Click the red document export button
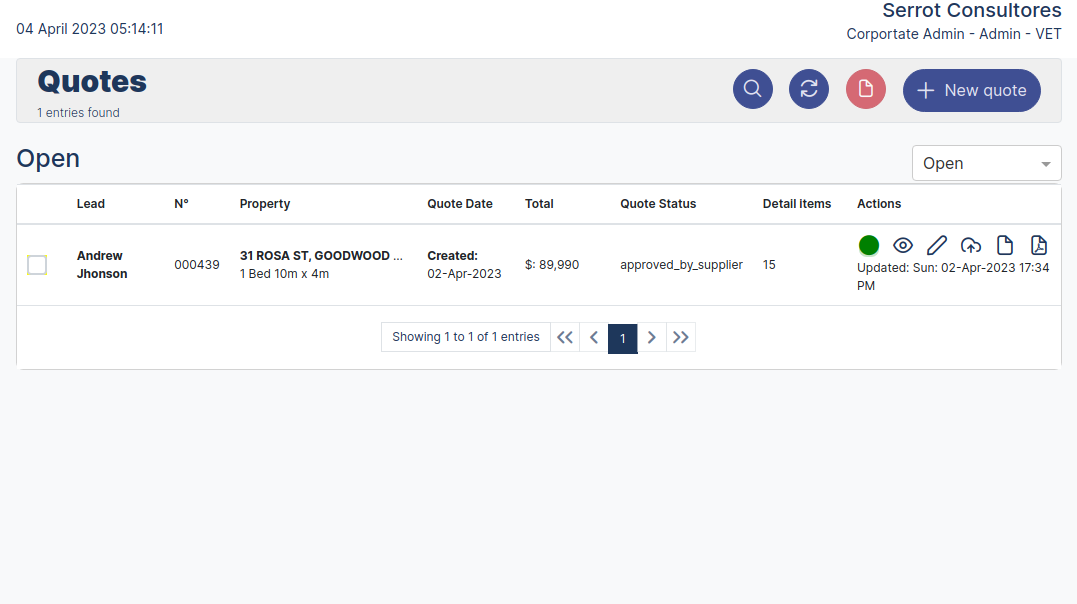 coord(866,89)
